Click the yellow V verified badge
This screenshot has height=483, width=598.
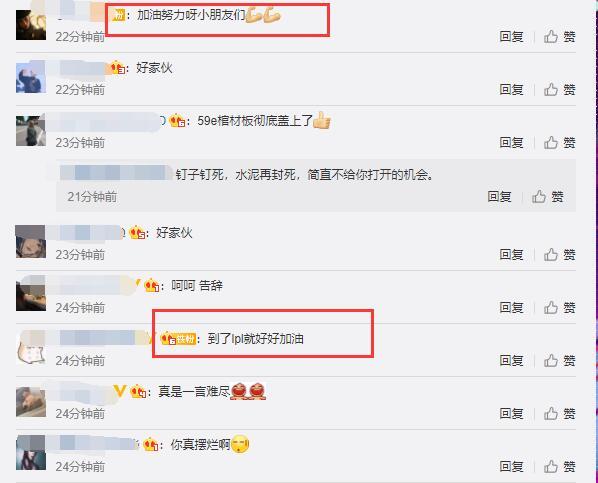pos(120,391)
